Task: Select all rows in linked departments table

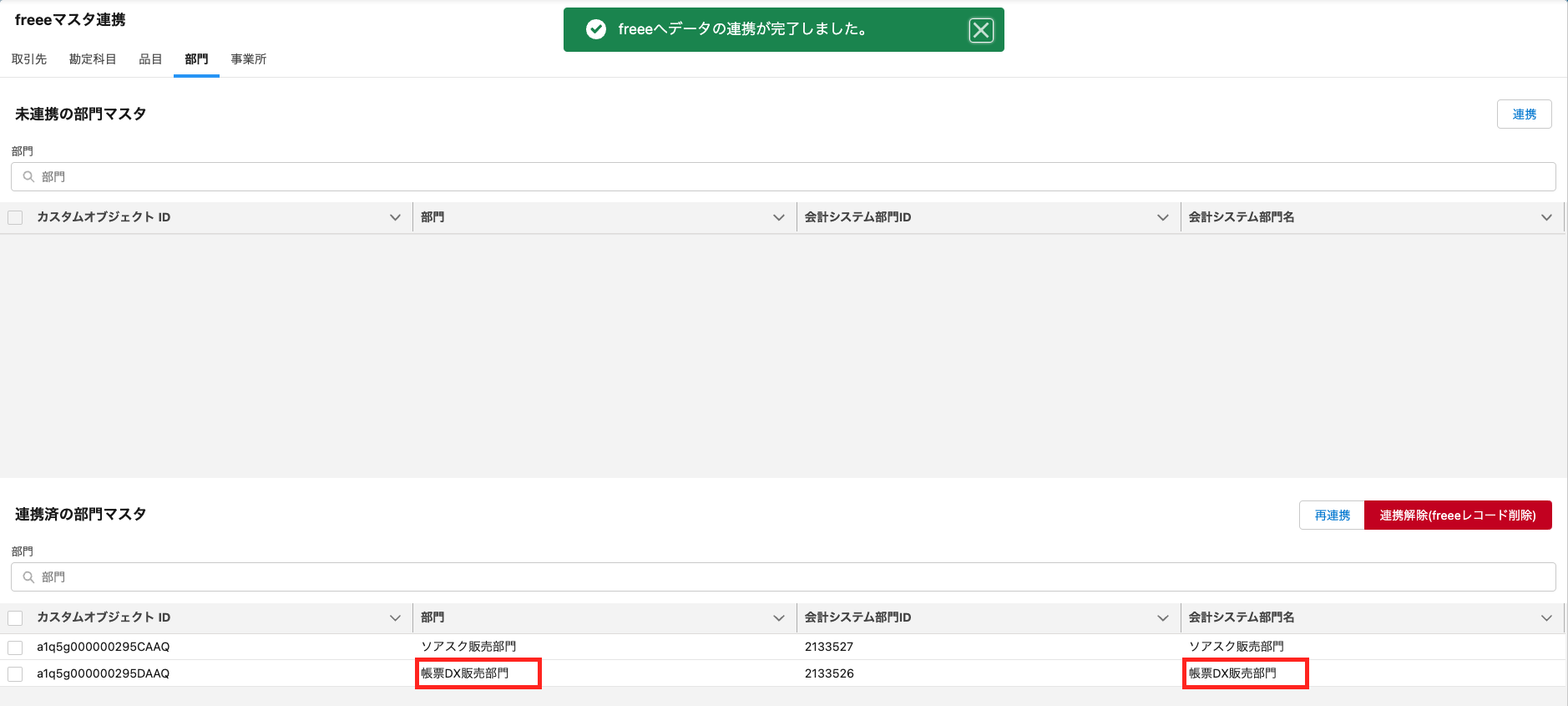Action: (x=15, y=617)
